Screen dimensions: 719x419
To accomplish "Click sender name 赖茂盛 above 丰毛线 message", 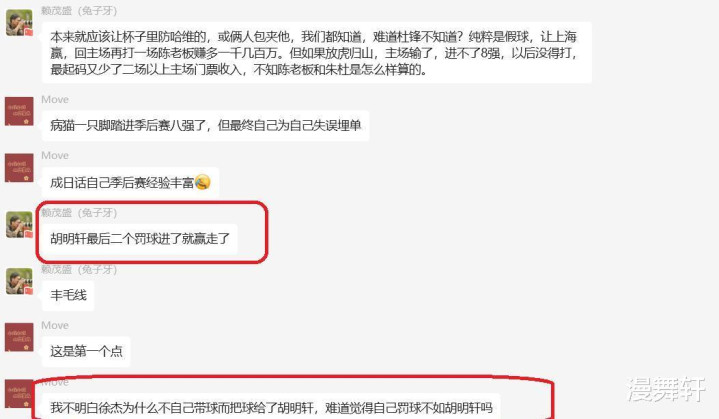I will point(79,269).
